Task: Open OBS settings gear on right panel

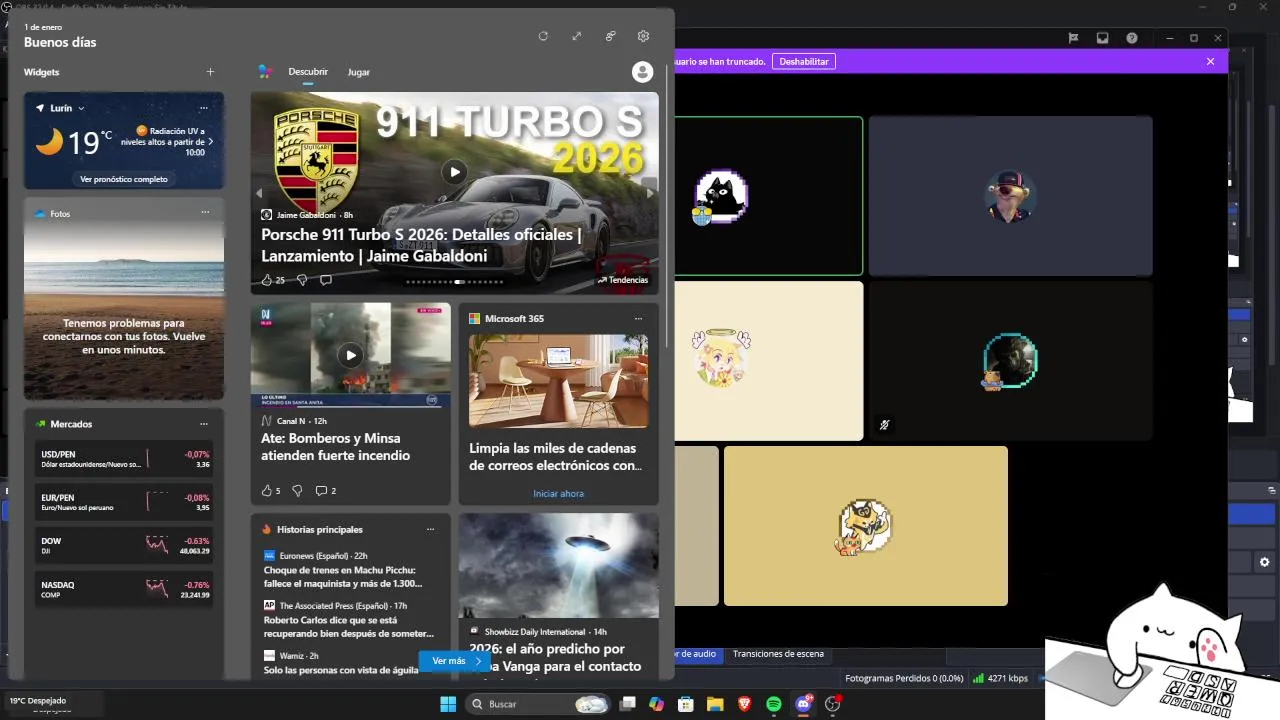Action: [x=1264, y=563]
